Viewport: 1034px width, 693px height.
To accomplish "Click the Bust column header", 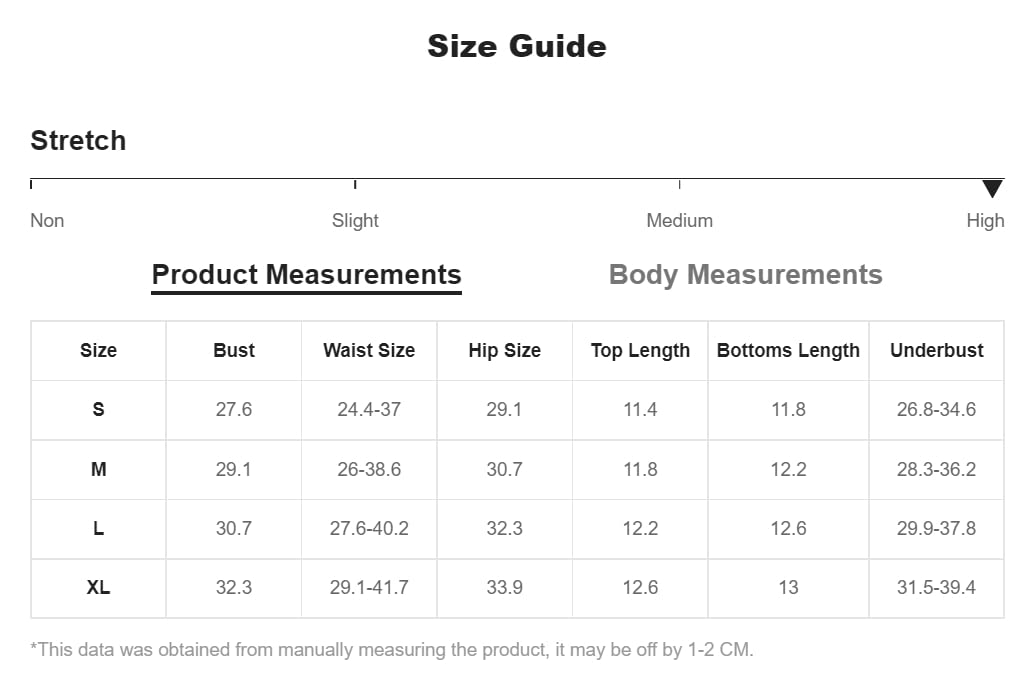I will [x=234, y=351].
